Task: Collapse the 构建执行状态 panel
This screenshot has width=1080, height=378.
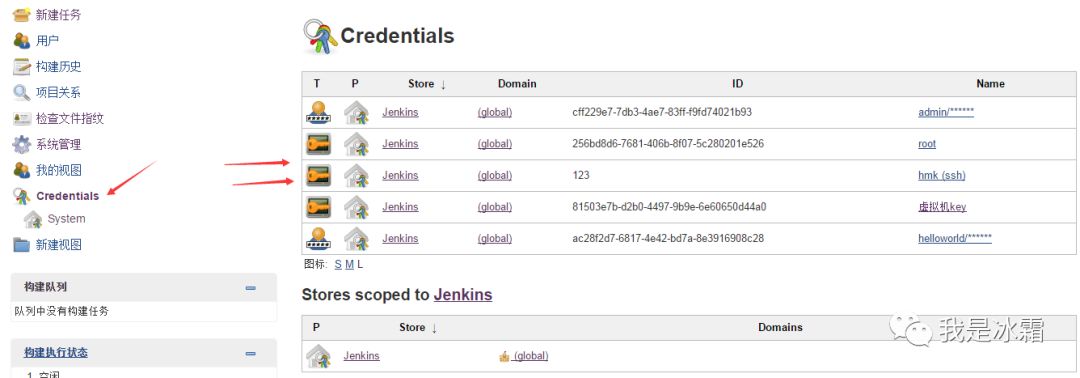Action: pos(251,353)
